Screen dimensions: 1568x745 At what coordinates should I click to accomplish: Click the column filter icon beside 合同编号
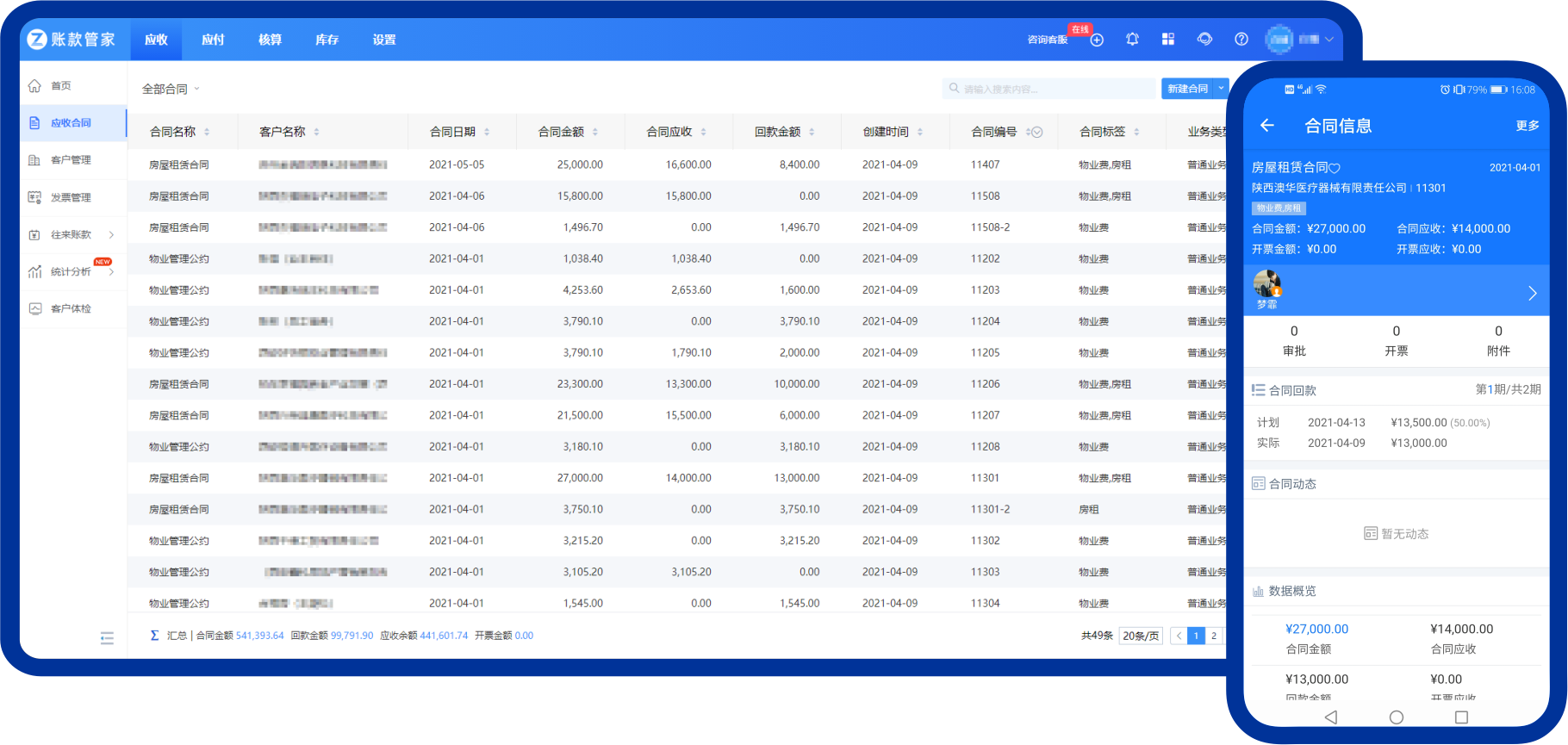pyautogui.click(x=1037, y=133)
